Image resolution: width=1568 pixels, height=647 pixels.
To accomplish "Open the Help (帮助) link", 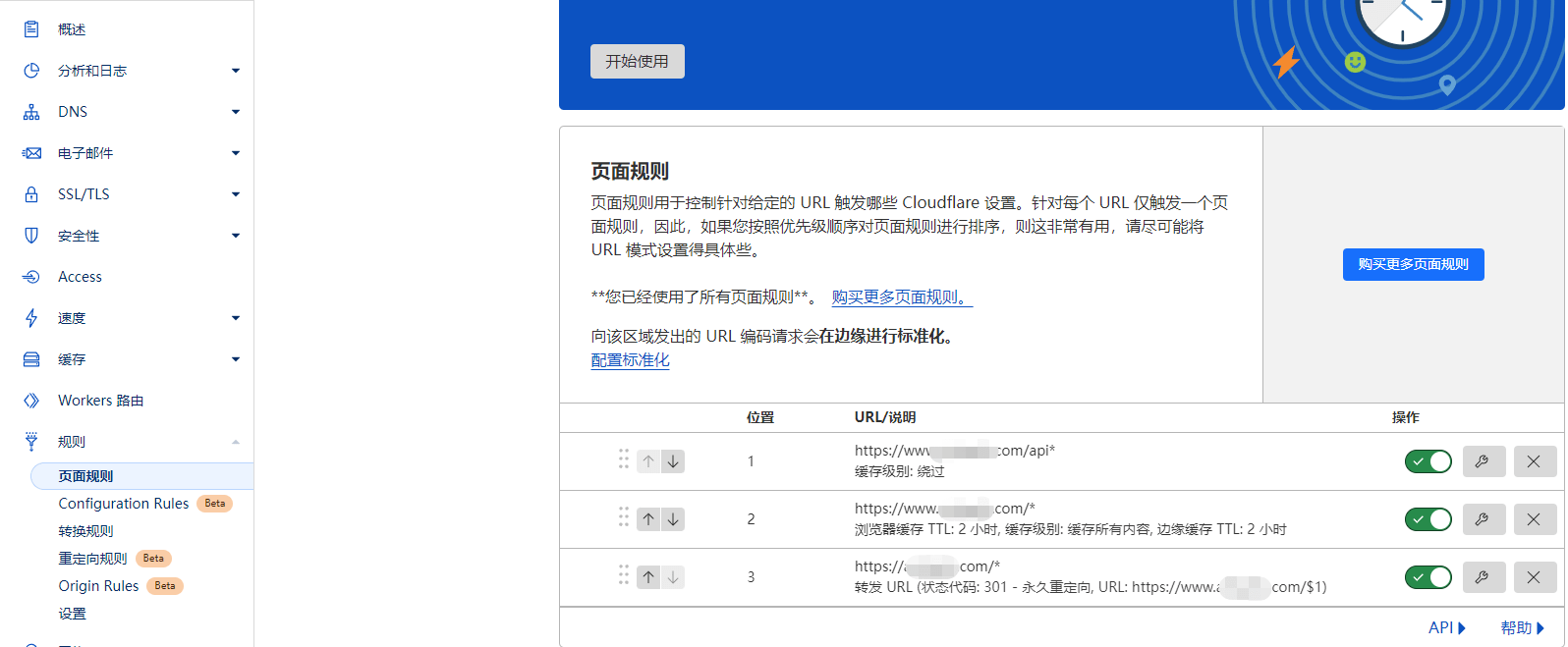I will pos(1523,628).
